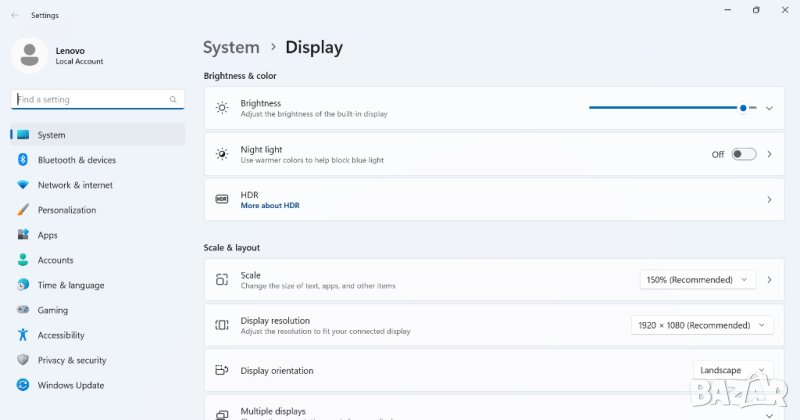Click the Brightness slider track

[x=660, y=107]
